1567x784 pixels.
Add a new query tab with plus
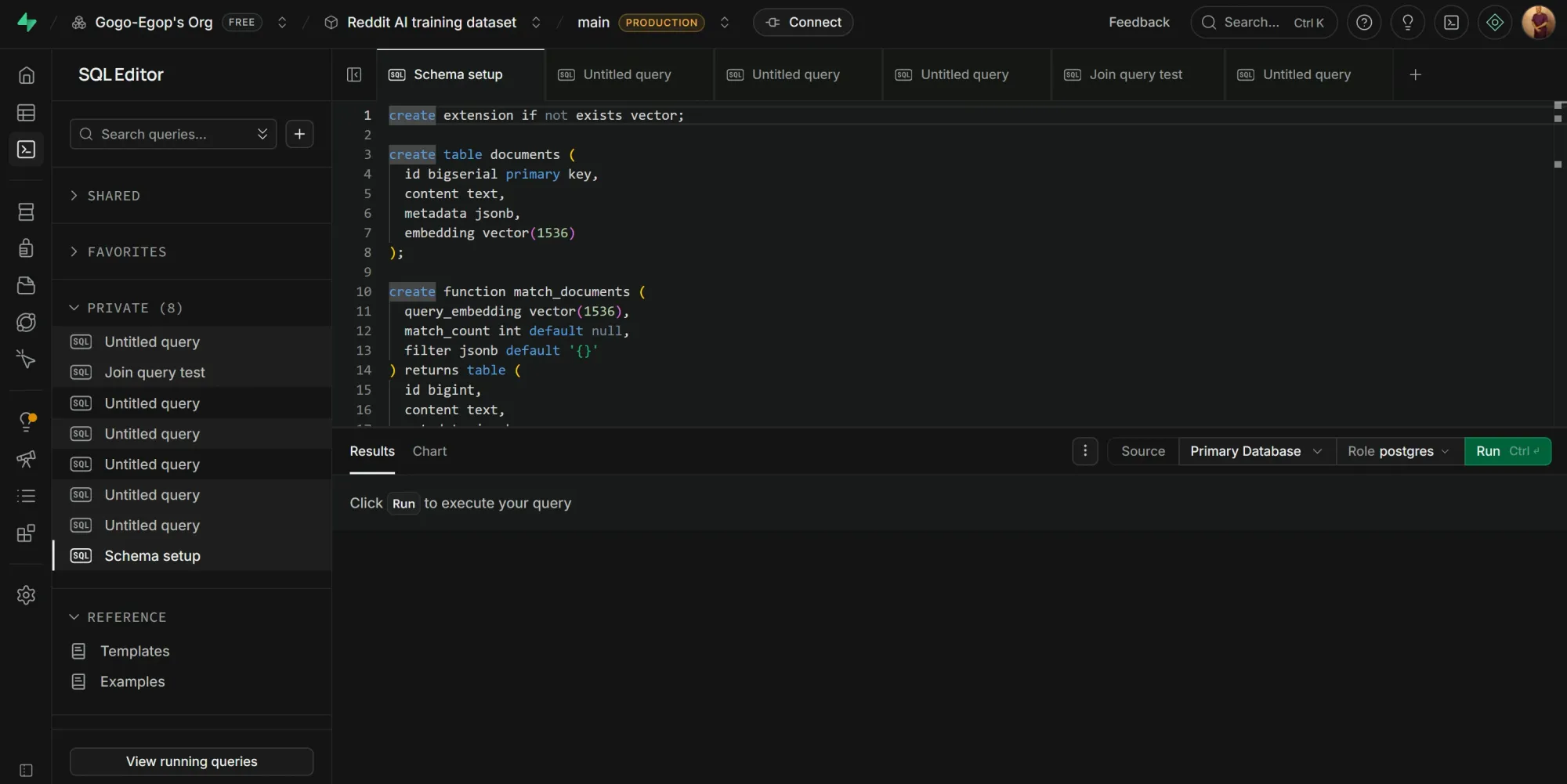point(1416,74)
